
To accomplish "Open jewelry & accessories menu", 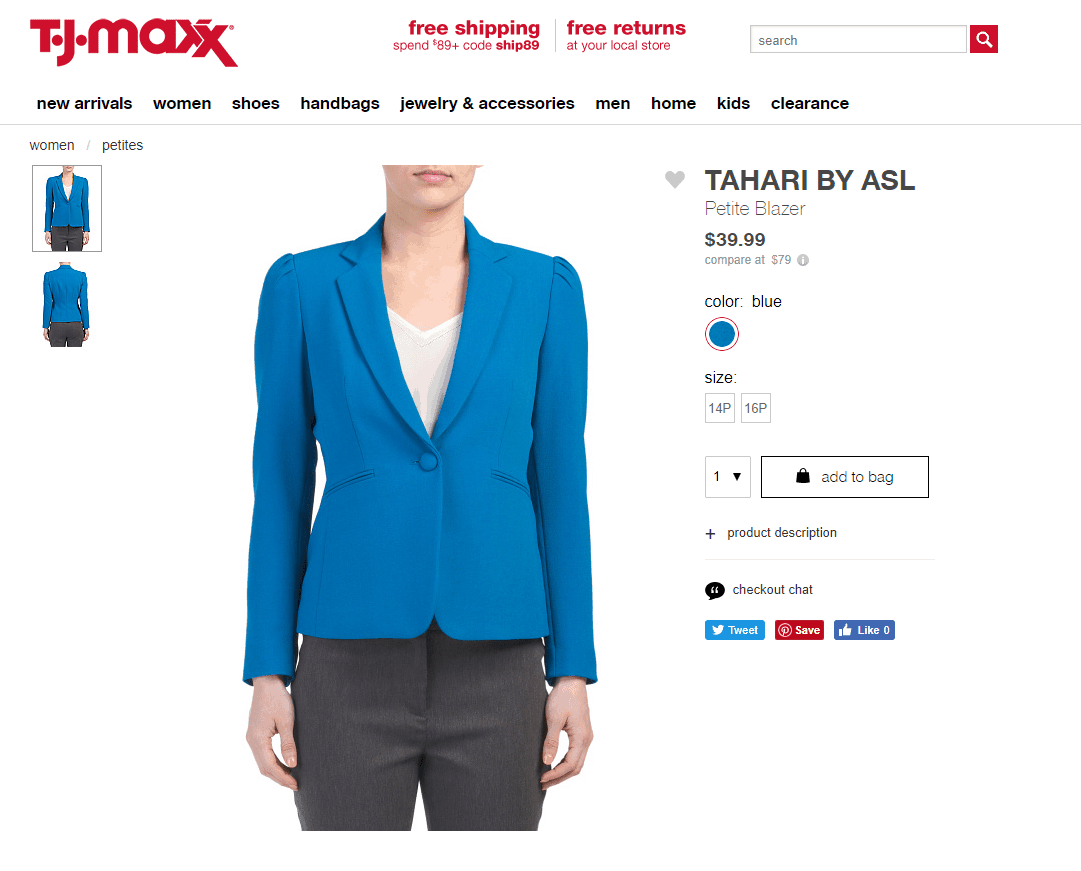I will [487, 103].
